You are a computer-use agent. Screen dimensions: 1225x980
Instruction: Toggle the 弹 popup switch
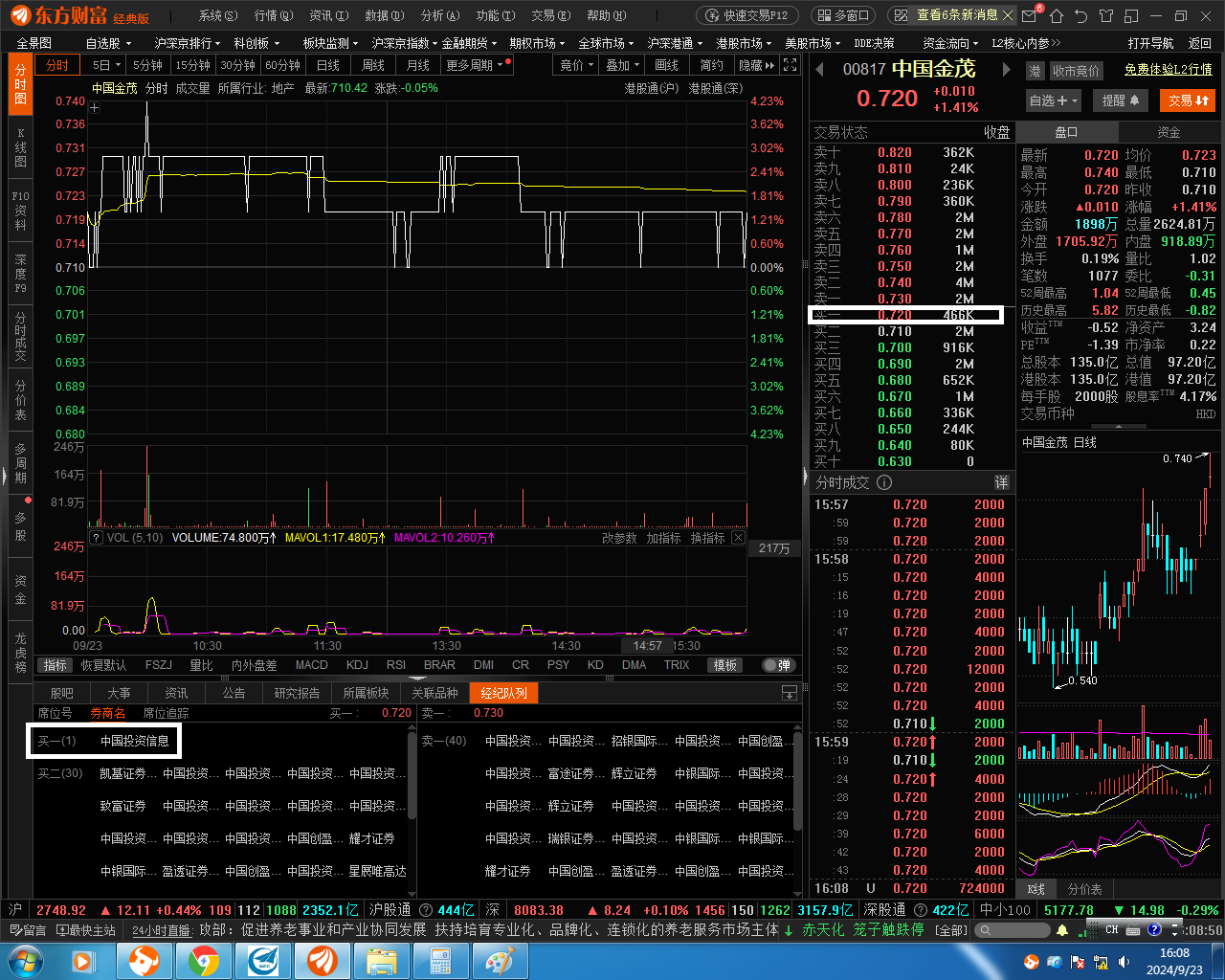point(778,665)
